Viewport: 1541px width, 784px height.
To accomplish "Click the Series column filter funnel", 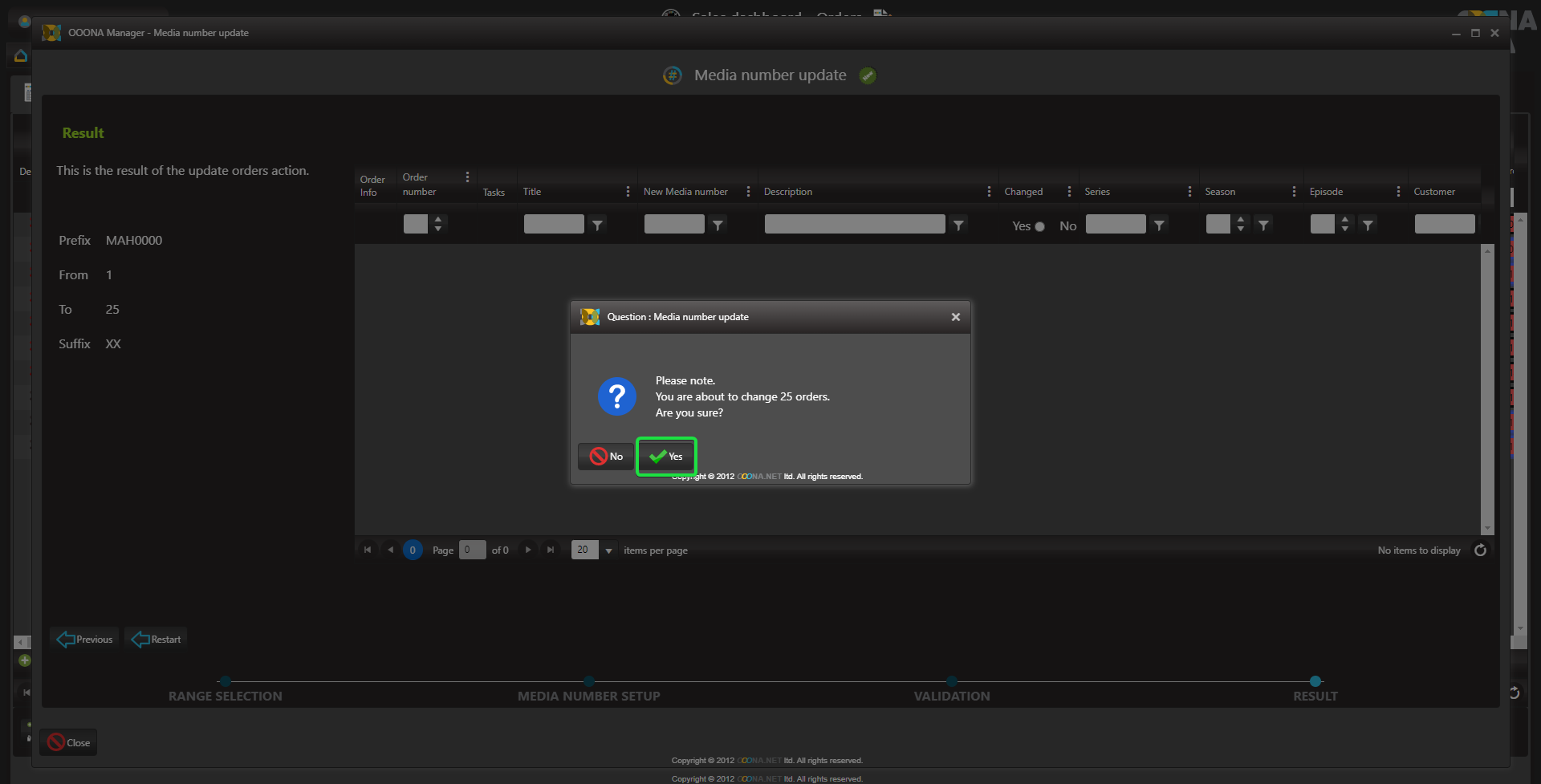I will click(1159, 225).
